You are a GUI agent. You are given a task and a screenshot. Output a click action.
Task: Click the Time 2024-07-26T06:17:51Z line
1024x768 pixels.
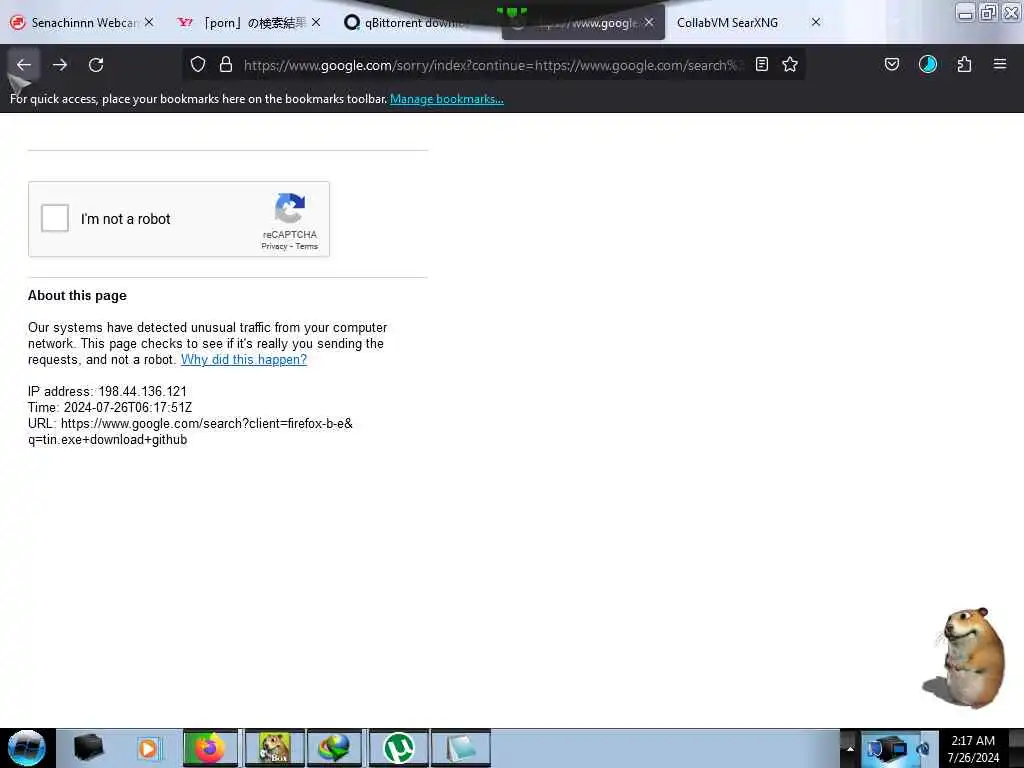click(110, 408)
